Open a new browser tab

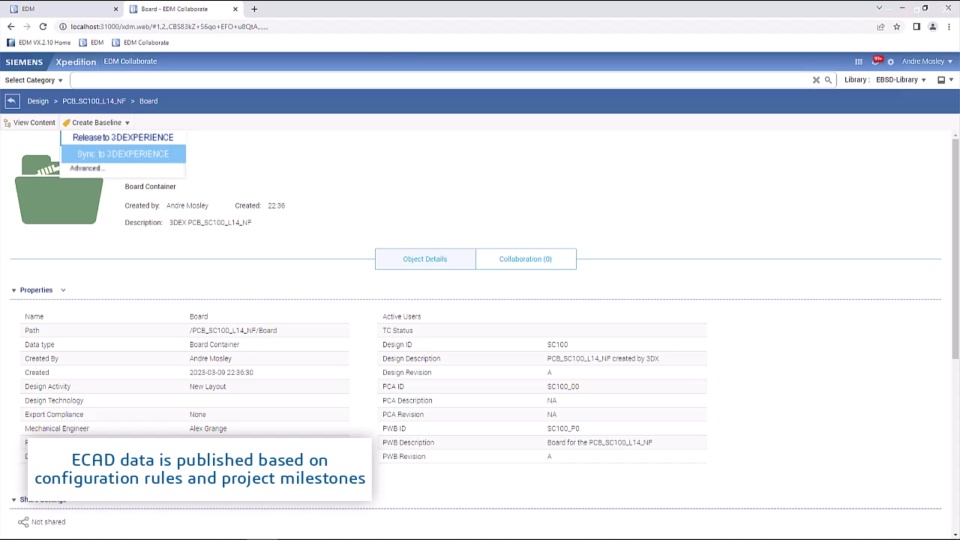254,9
